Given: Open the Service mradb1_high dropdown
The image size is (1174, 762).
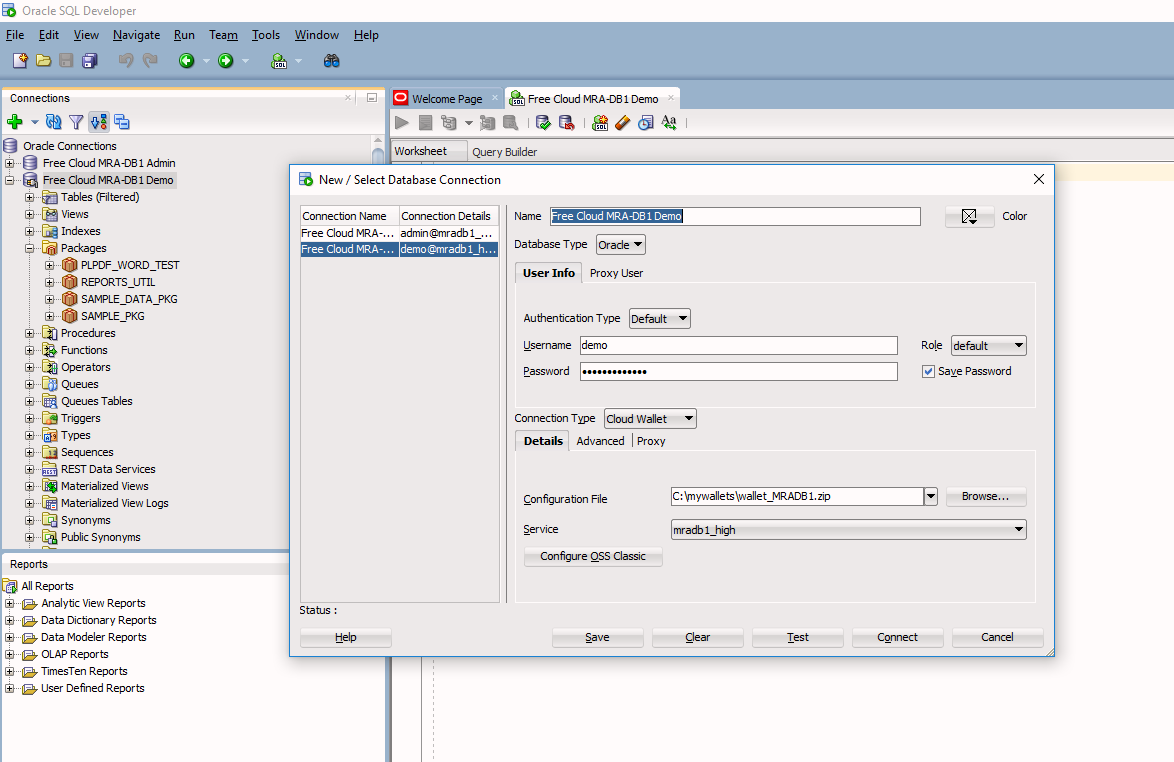Looking at the screenshot, I should 848,530.
